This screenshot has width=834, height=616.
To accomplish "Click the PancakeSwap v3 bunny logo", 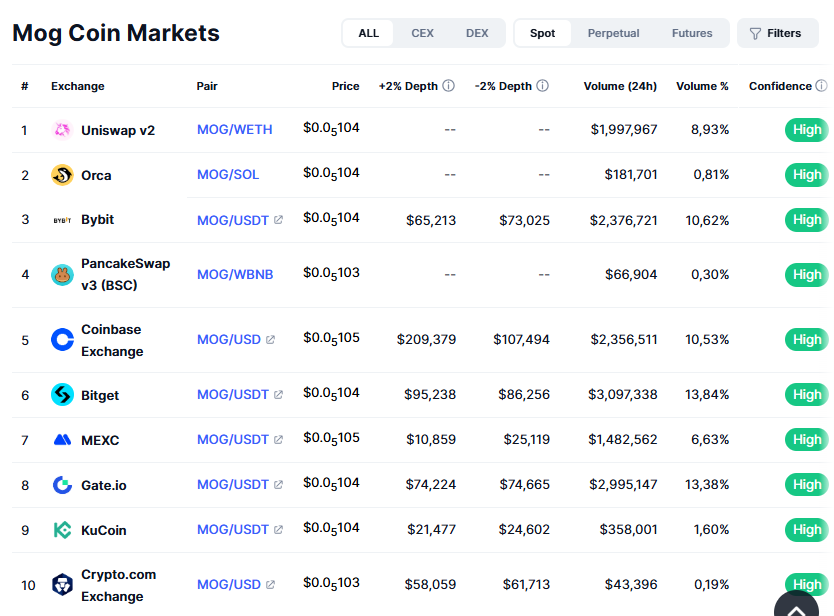I will (62, 274).
